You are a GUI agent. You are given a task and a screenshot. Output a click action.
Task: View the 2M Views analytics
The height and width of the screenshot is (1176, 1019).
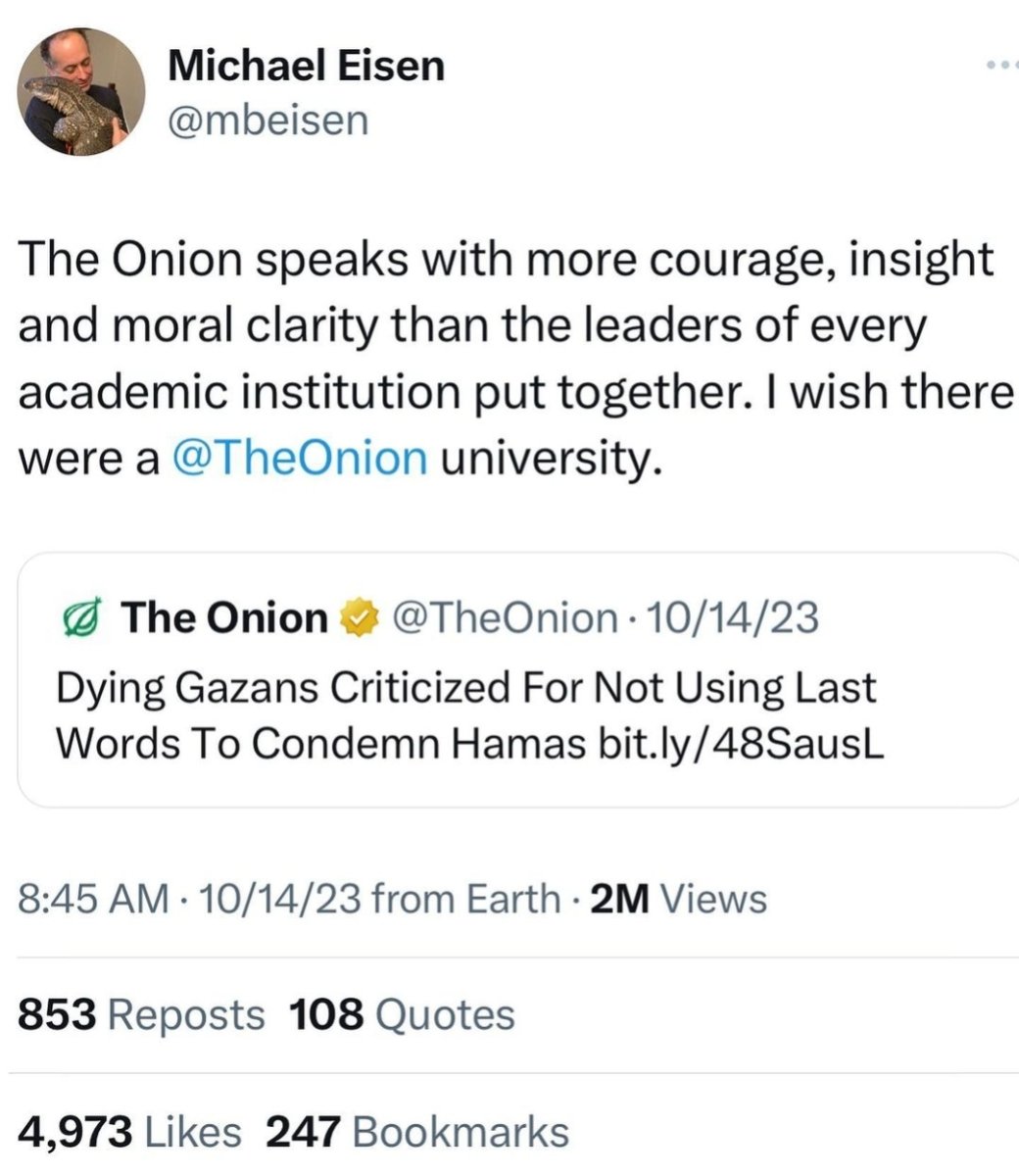click(680, 898)
